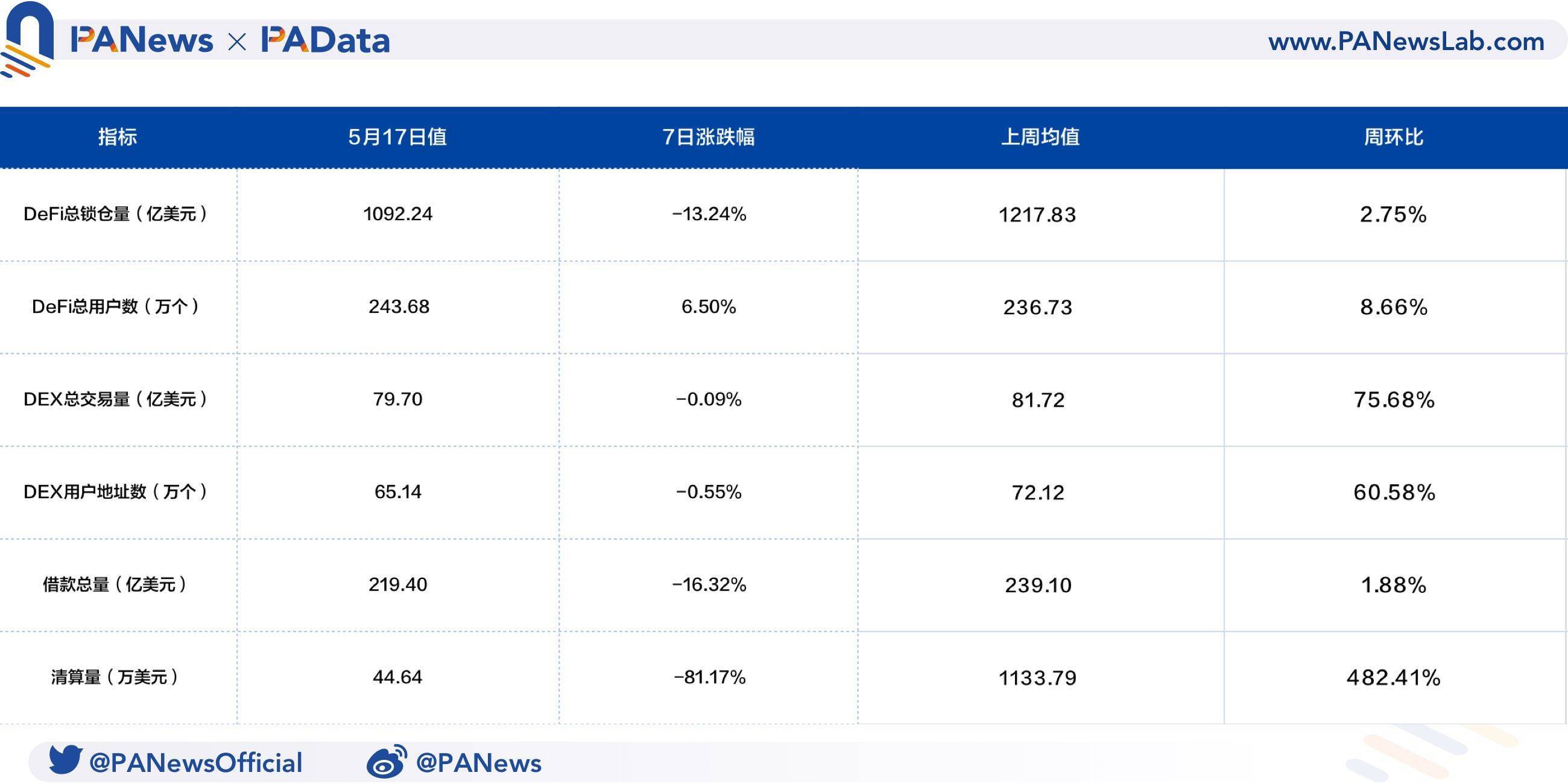Select the 周环比 column header
The width and height of the screenshot is (1568, 784).
[x=1393, y=137]
